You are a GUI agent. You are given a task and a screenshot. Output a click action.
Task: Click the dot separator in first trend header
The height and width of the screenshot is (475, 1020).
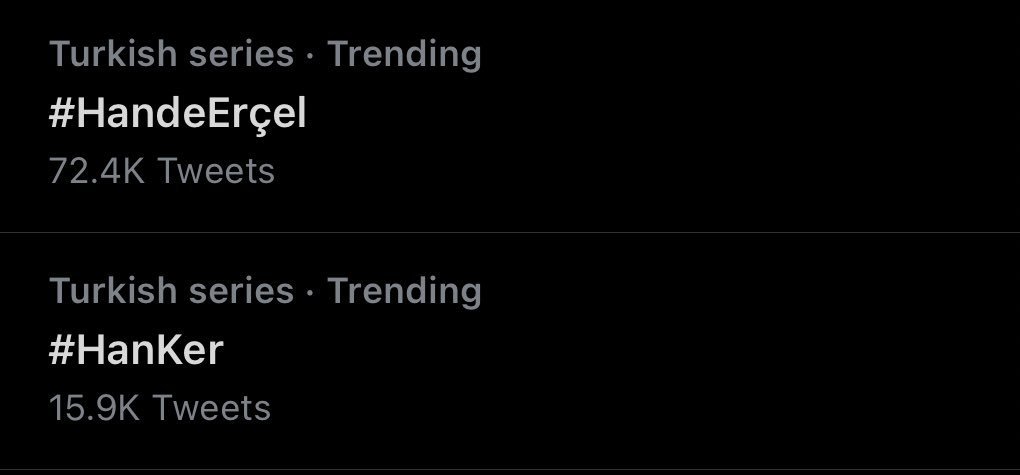310,55
